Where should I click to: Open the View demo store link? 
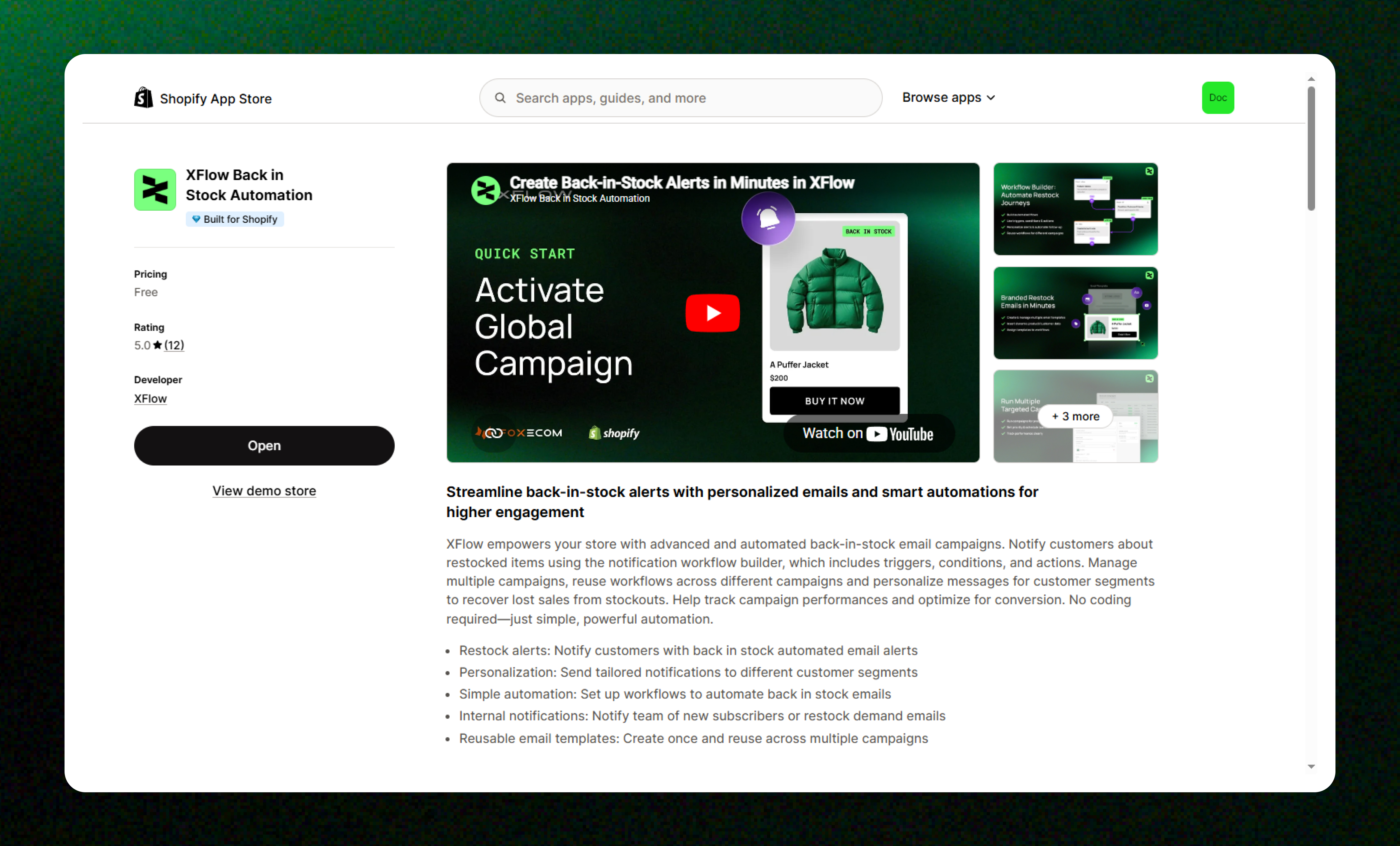[264, 490]
